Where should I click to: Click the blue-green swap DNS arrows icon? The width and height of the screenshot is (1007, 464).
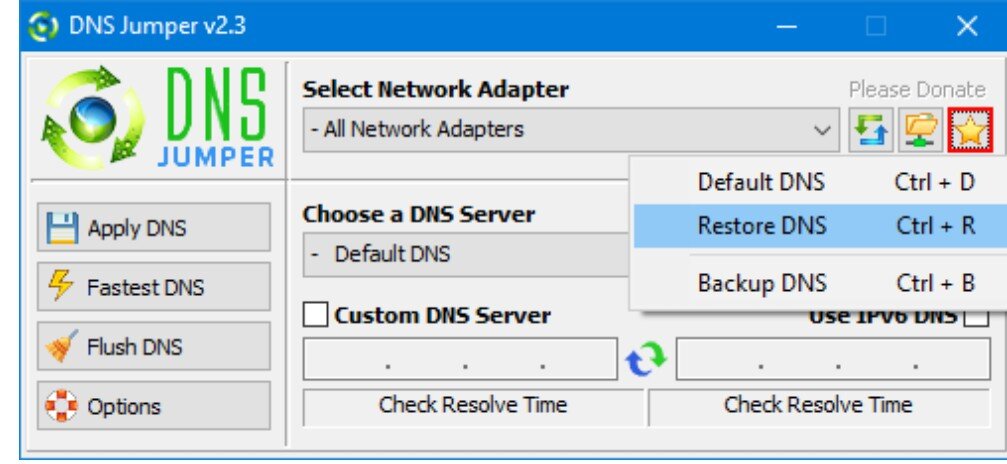point(647,359)
